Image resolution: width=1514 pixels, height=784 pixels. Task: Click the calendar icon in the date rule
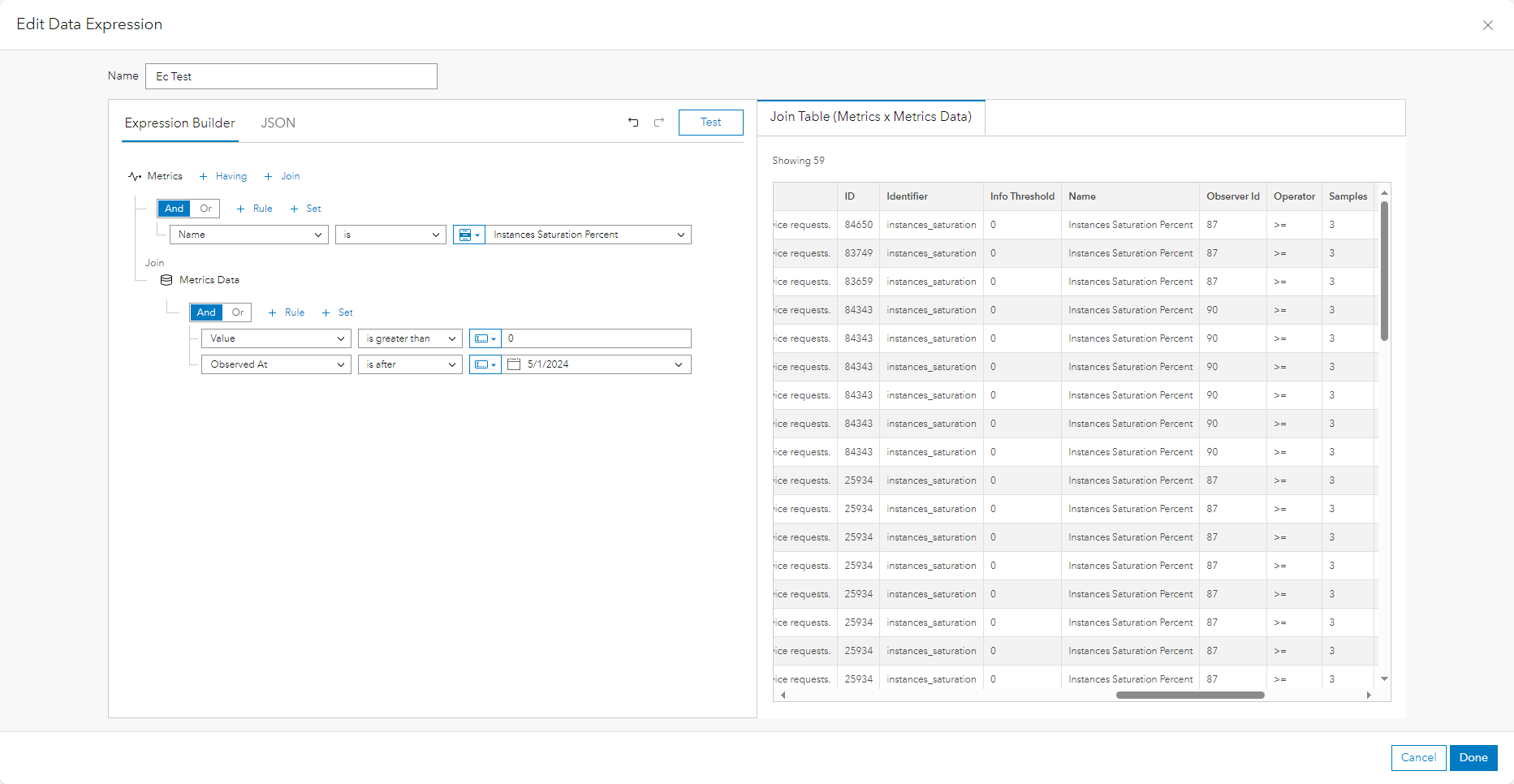pos(513,364)
